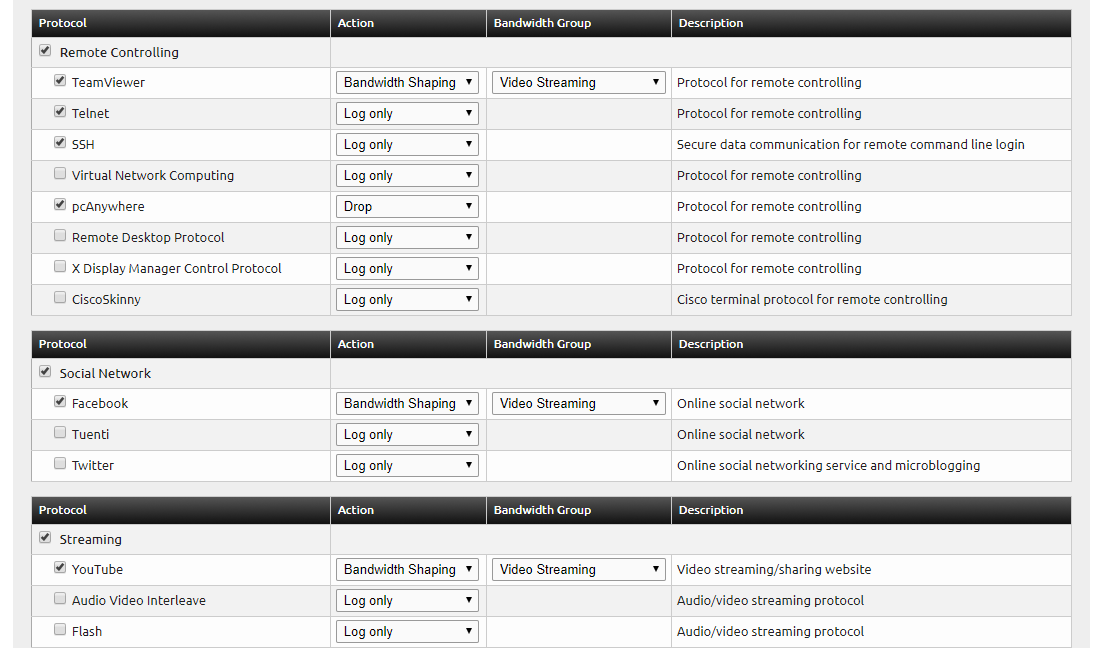Open the Twitter action dropdown
The image size is (1103, 648).
(407, 465)
